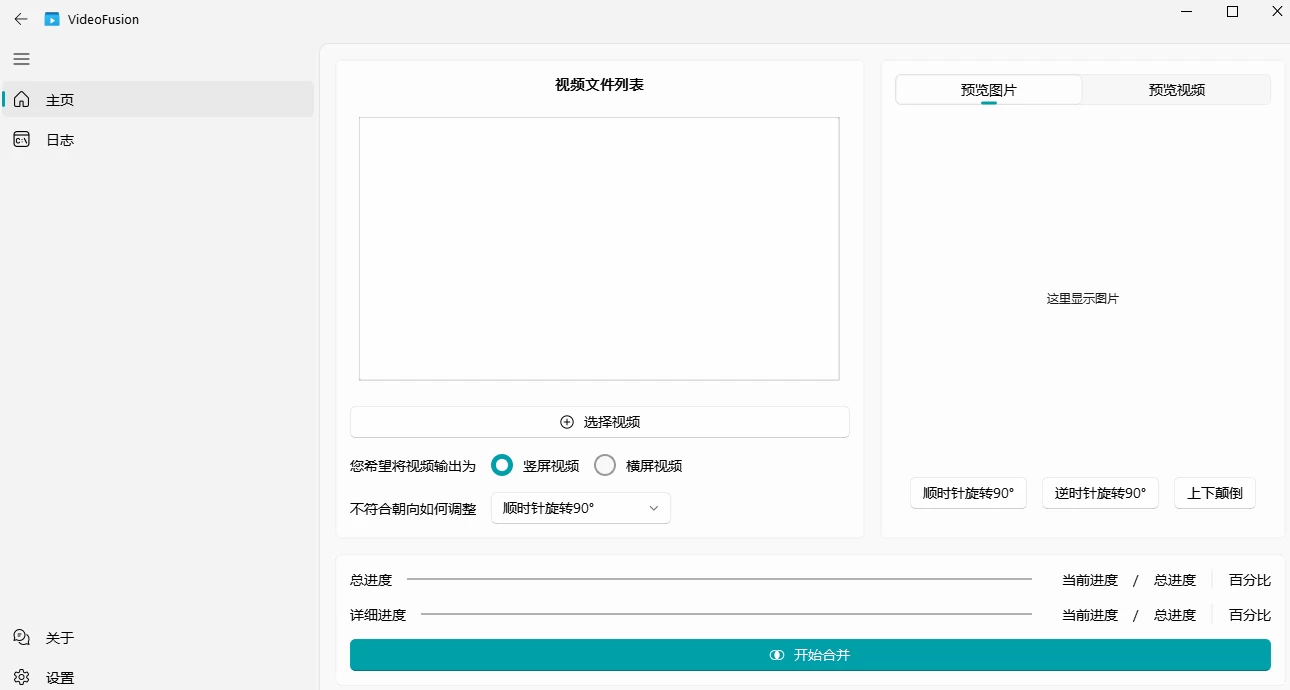Image resolution: width=1290 pixels, height=690 pixels.
Task: Click the 逆时针旋转90° button
Action: coord(1100,493)
